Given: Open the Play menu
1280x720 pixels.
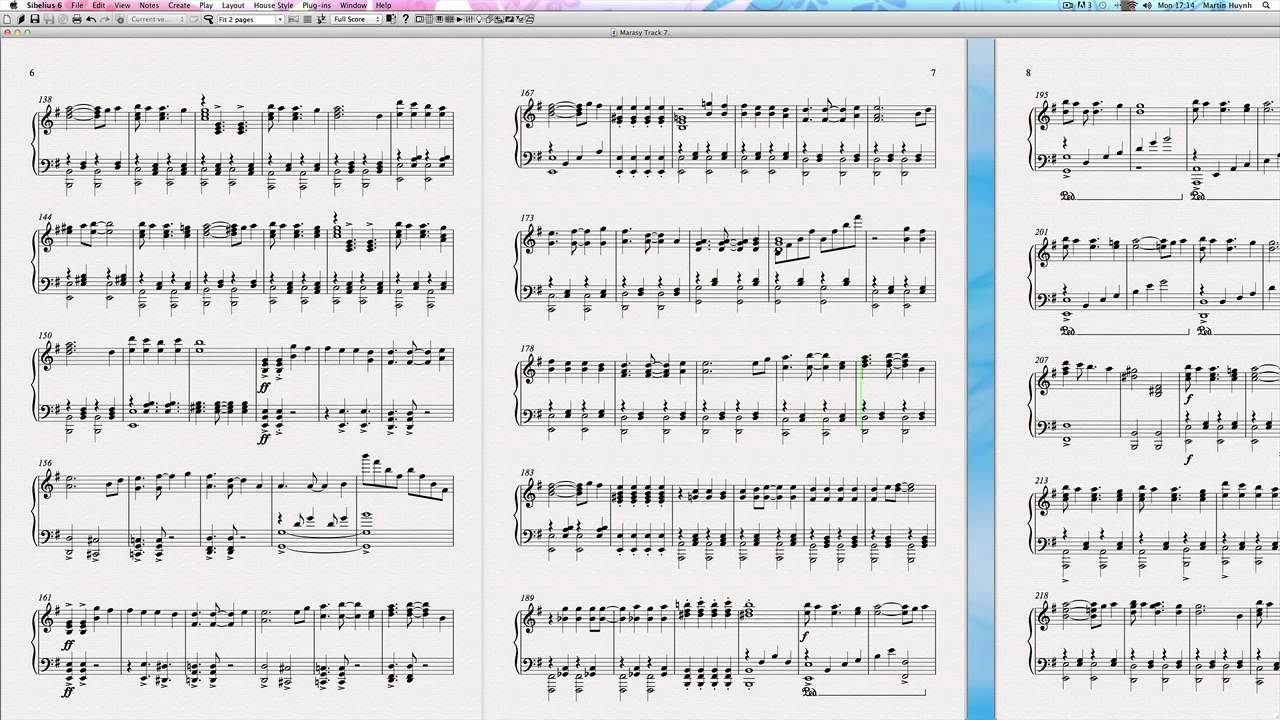Looking at the screenshot, I should click(206, 5).
